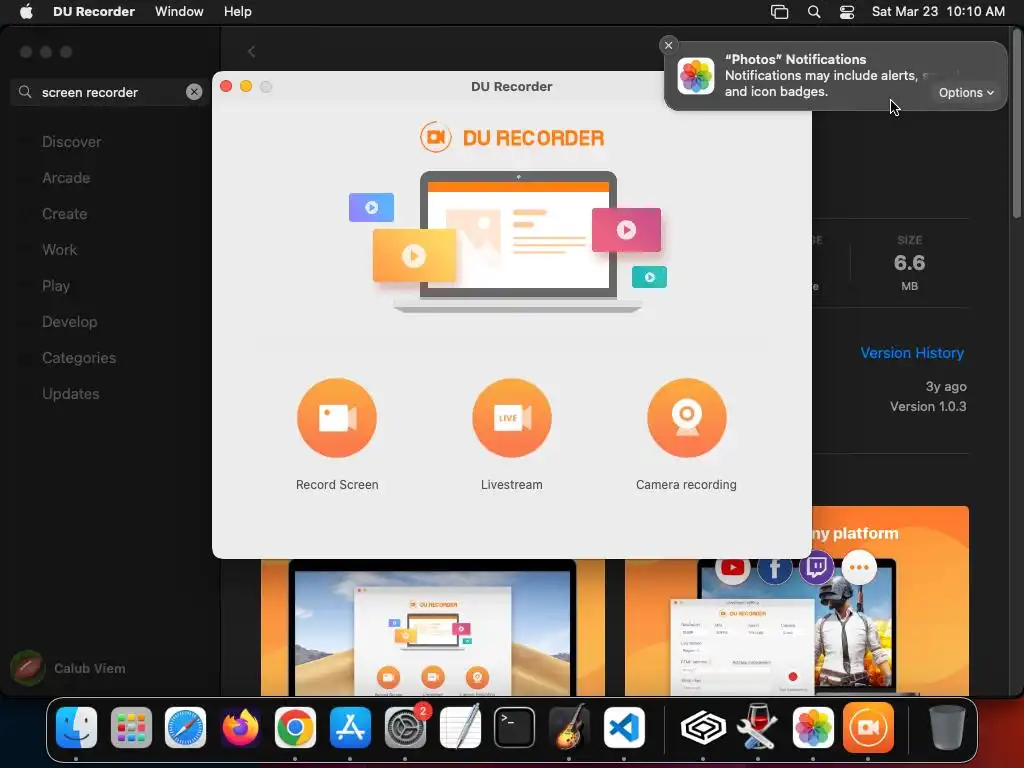Screen dimensions: 1024x768
Task: Launch Google Chrome from the Dock
Action: pyautogui.click(x=295, y=727)
